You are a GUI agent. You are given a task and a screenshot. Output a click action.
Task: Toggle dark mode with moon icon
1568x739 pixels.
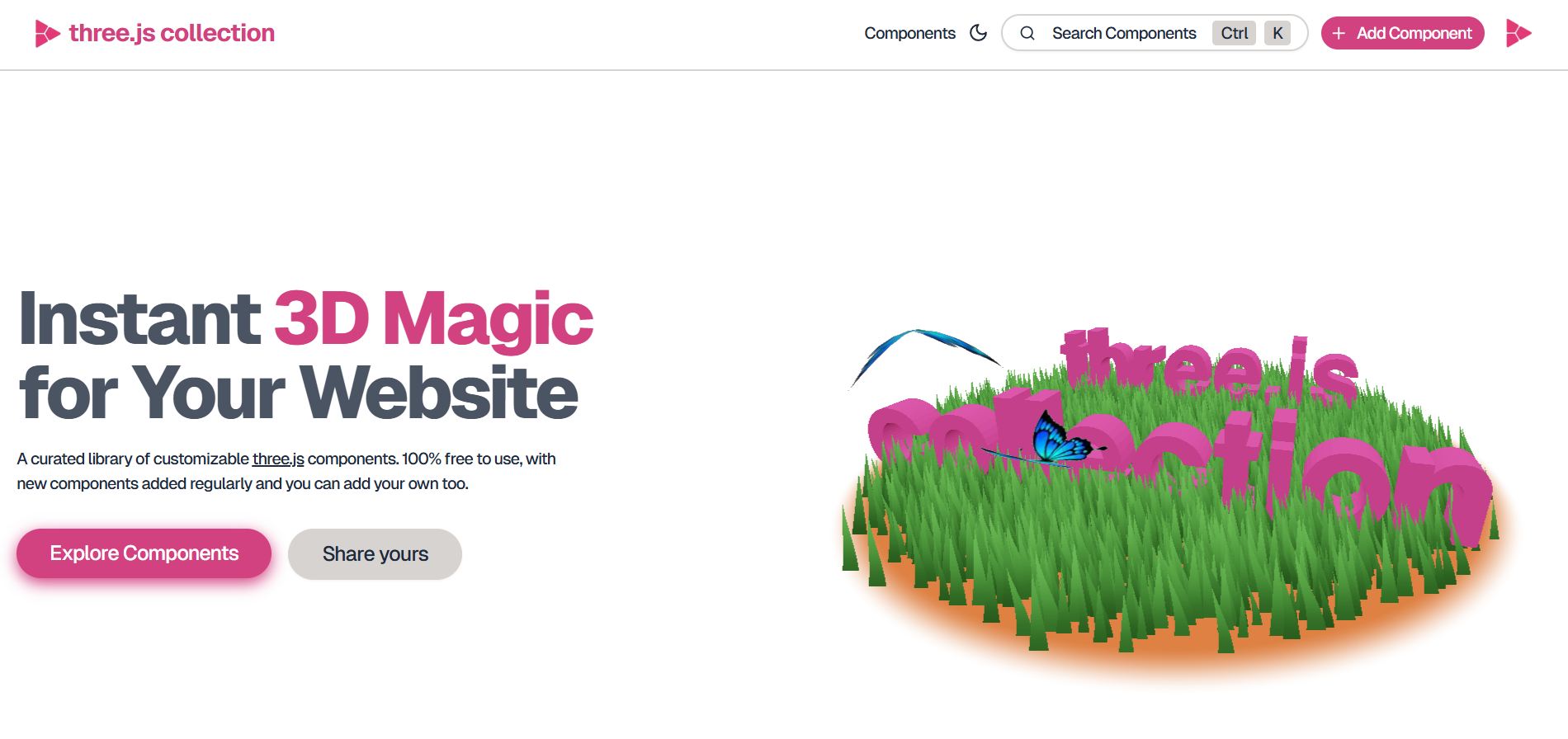pyautogui.click(x=978, y=33)
